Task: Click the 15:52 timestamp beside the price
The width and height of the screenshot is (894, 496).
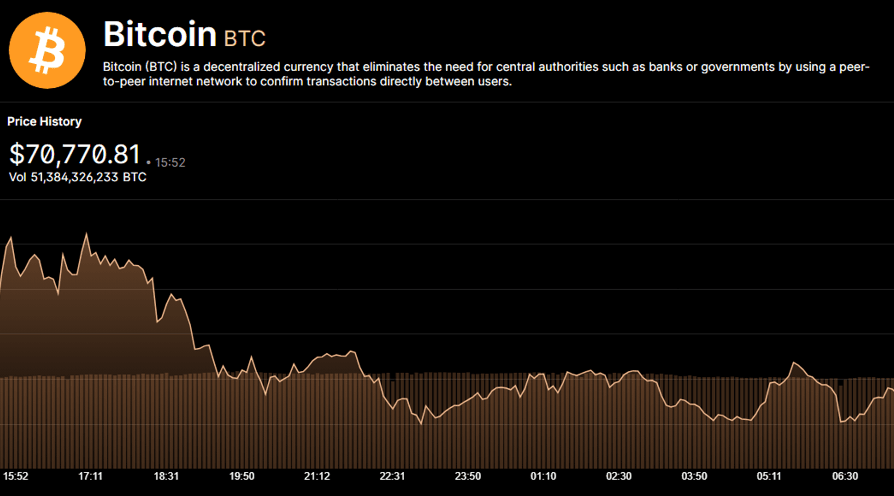Action: pos(170,162)
